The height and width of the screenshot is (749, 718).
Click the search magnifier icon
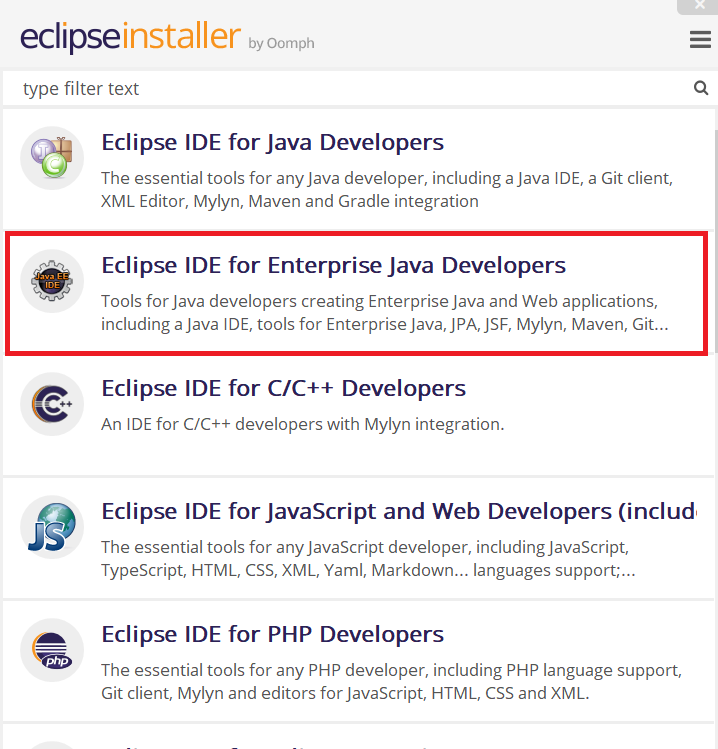[x=700, y=88]
